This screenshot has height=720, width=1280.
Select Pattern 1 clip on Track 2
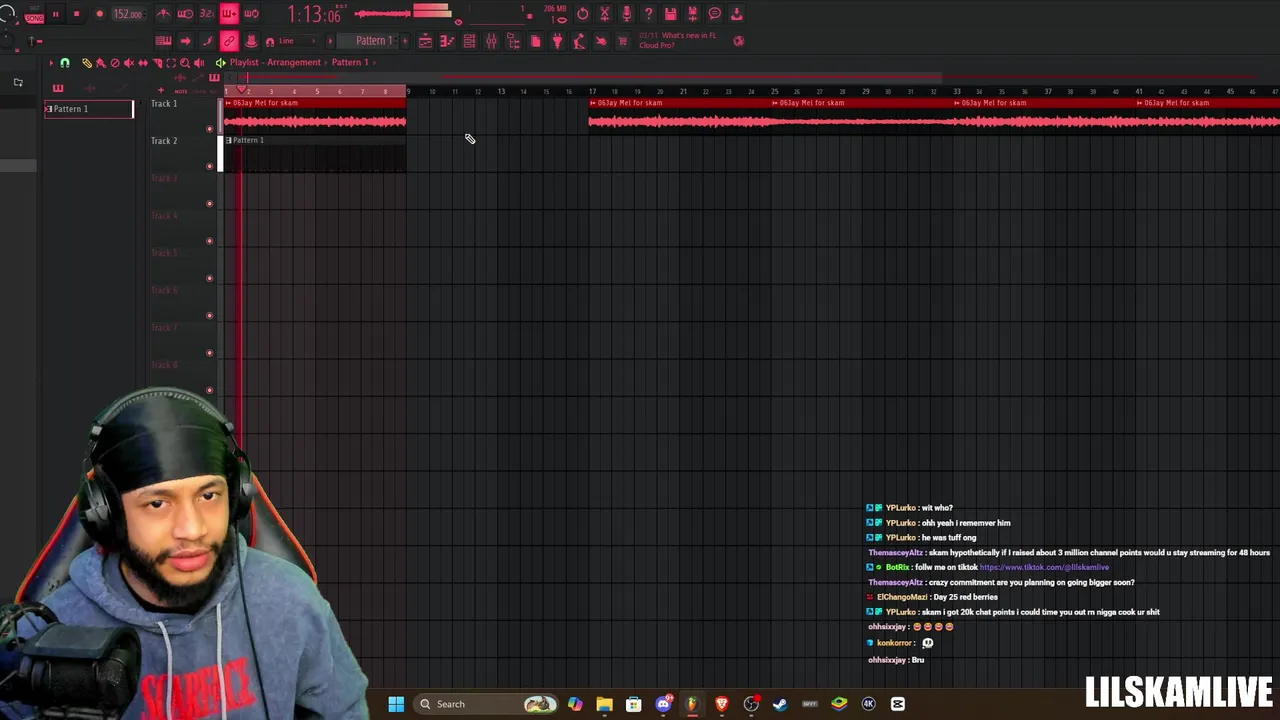(x=315, y=152)
